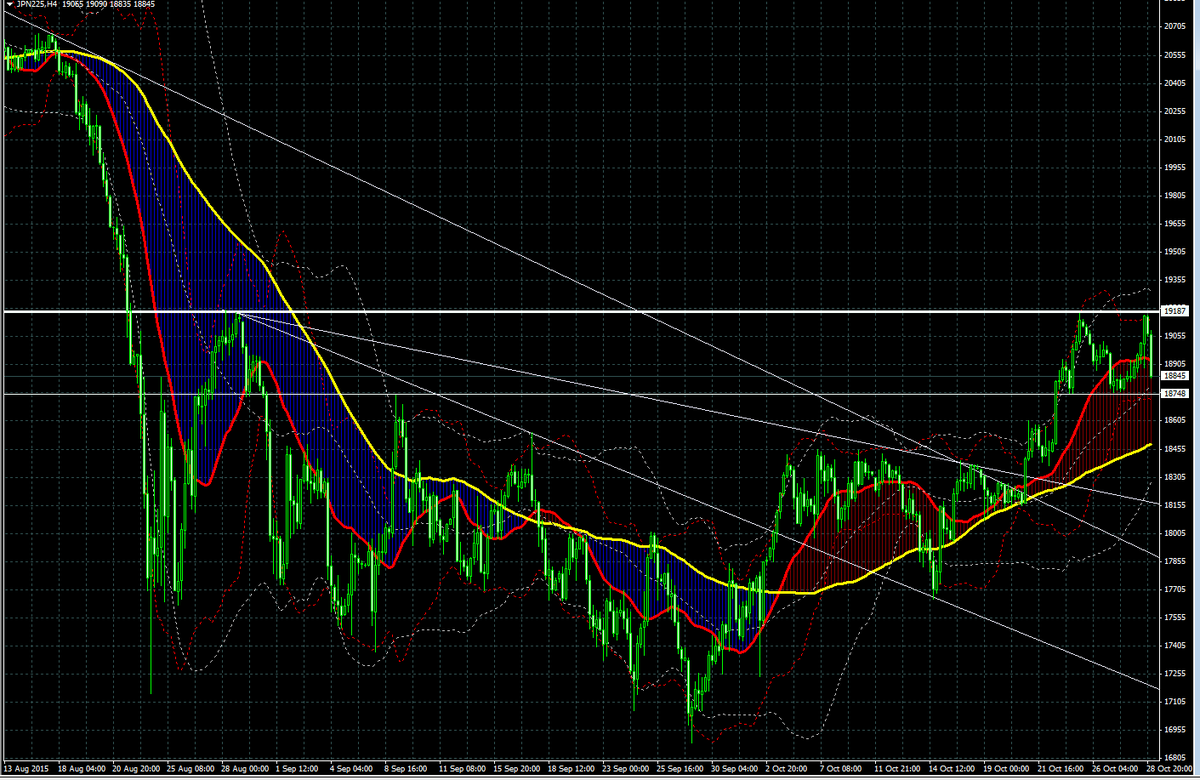Viewport: 1200px width, 780px height.
Task: Click the OHLC values 19065 19090 18835 18845
Action: click(109, 5)
